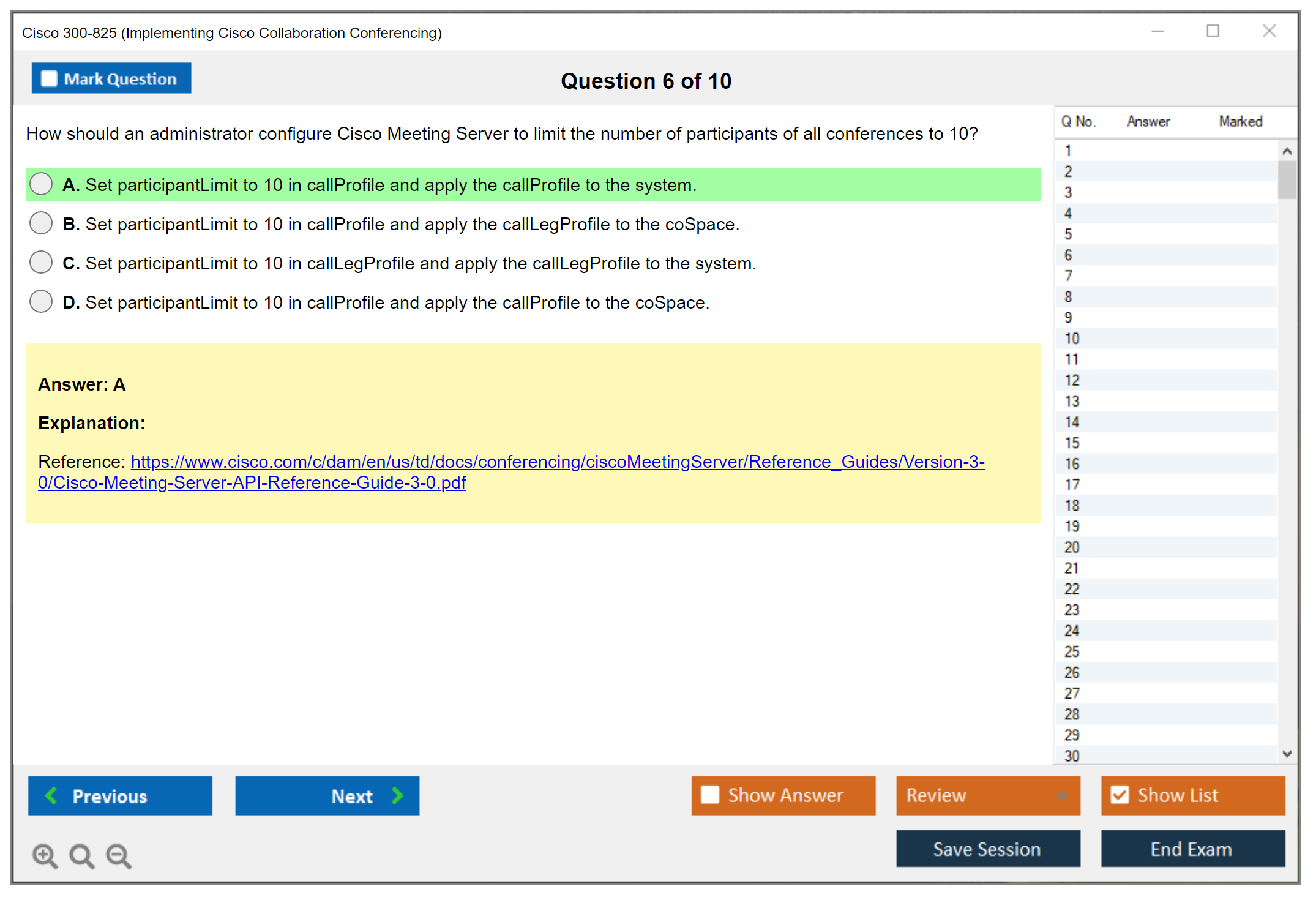Choose answer D about coSpace callProfile
The height and width of the screenshot is (900, 1316).
[x=41, y=302]
